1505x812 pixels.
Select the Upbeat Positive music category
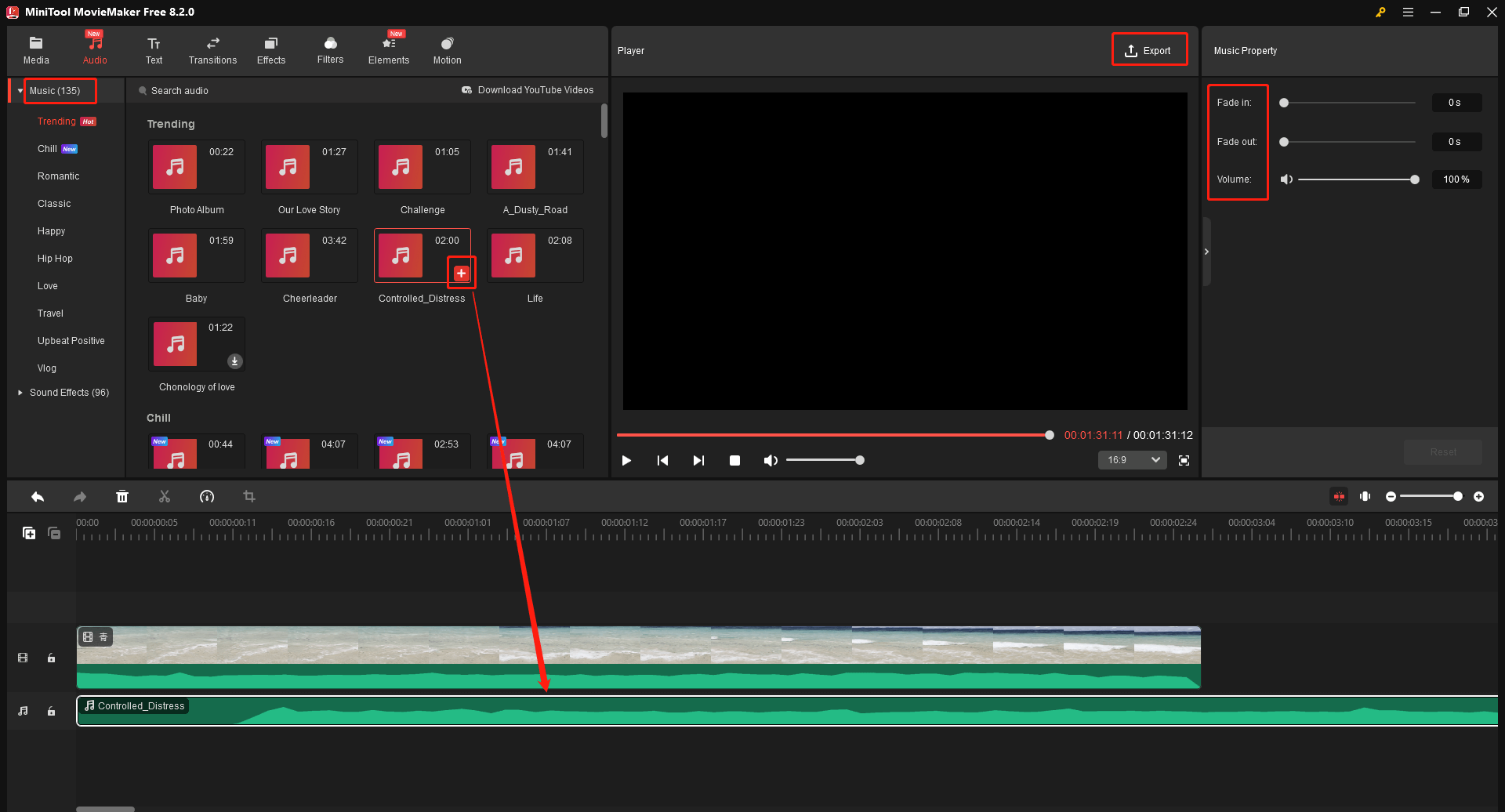71,341
